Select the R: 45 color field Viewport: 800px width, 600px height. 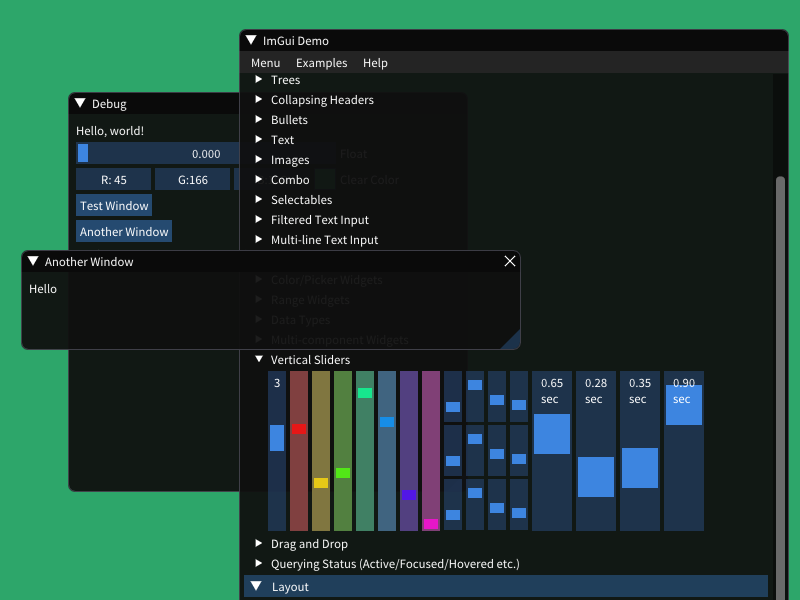click(x=113, y=179)
